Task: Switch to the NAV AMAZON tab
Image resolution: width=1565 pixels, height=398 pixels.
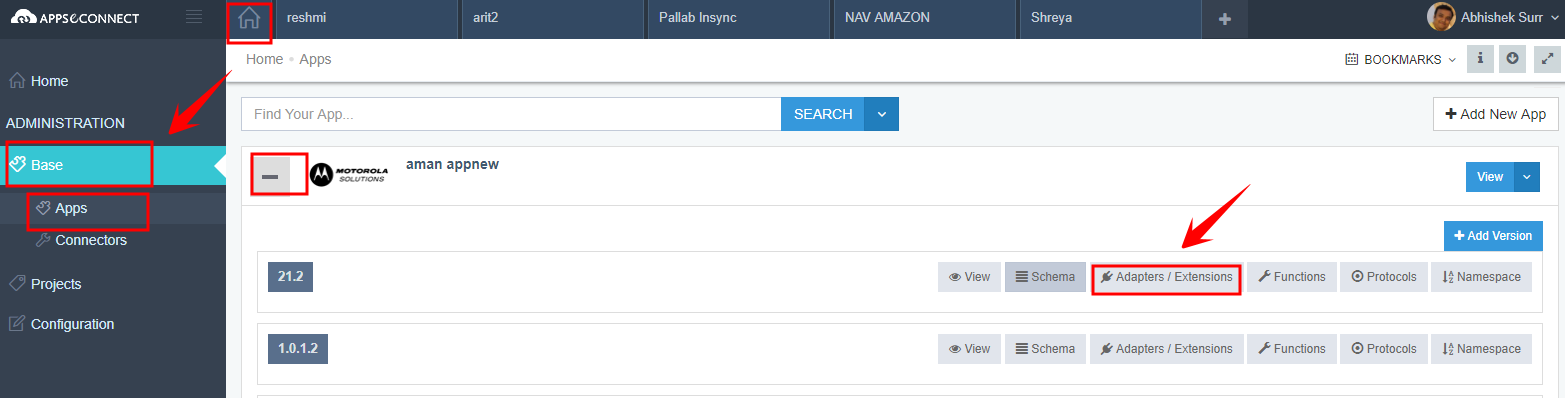Action: (x=924, y=19)
